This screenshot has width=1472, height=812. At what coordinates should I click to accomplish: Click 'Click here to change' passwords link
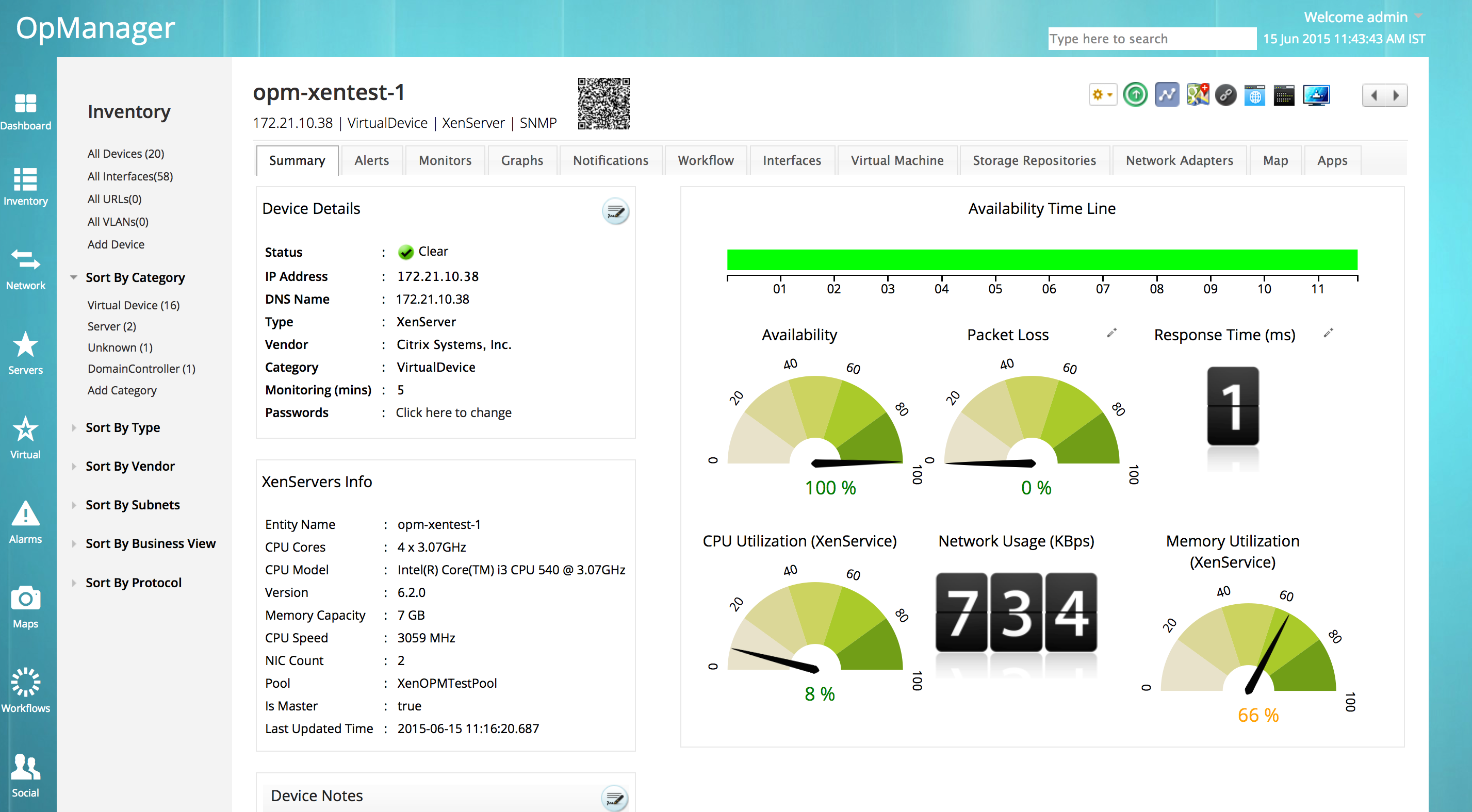click(x=453, y=413)
